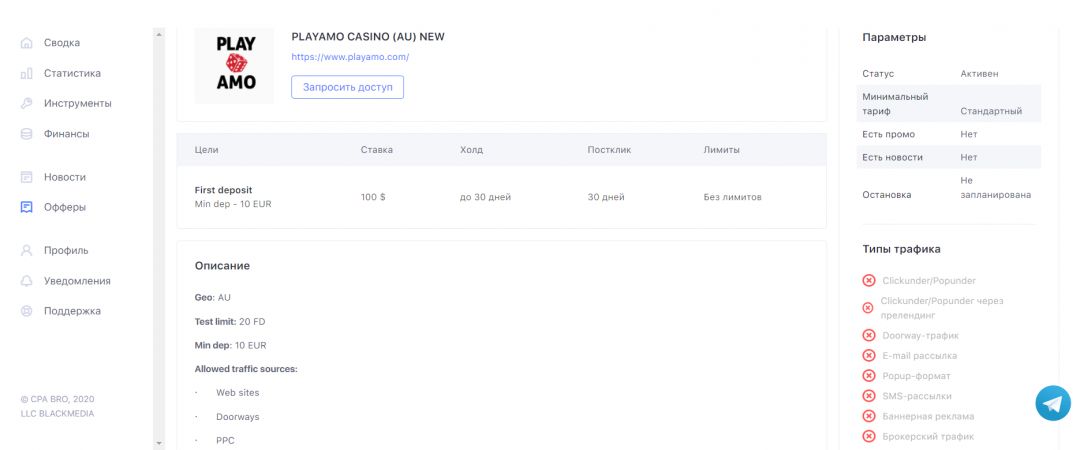The image size is (1080, 450).
Task: Click the Офферы chat-box icon
Action: [27, 208]
